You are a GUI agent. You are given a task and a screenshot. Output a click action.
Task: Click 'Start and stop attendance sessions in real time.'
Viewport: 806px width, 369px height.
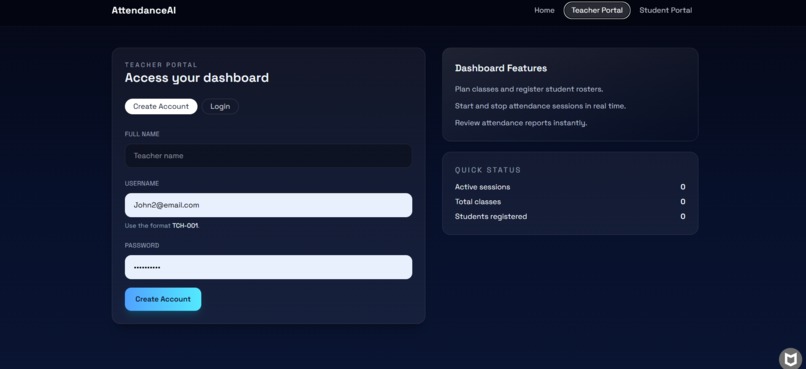tap(540, 106)
